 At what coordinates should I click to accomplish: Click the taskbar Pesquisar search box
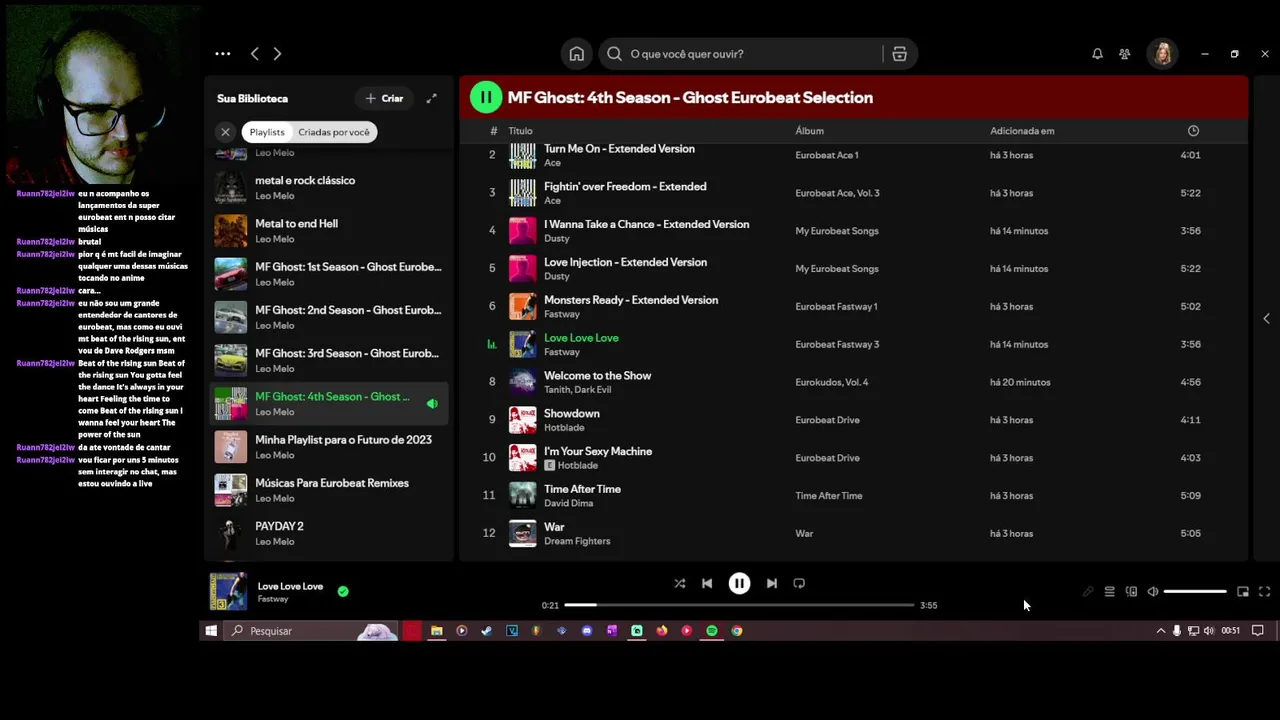click(x=311, y=631)
